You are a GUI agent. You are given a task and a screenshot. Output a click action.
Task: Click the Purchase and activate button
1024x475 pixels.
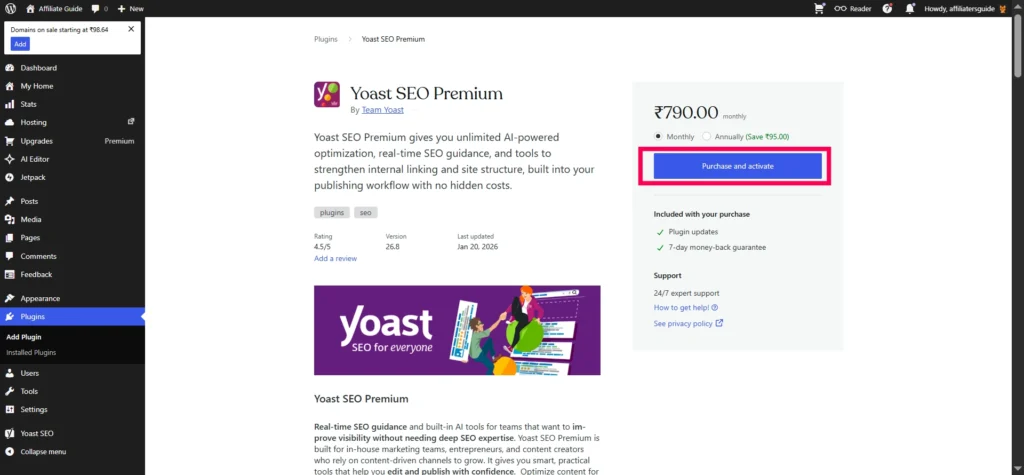point(737,166)
